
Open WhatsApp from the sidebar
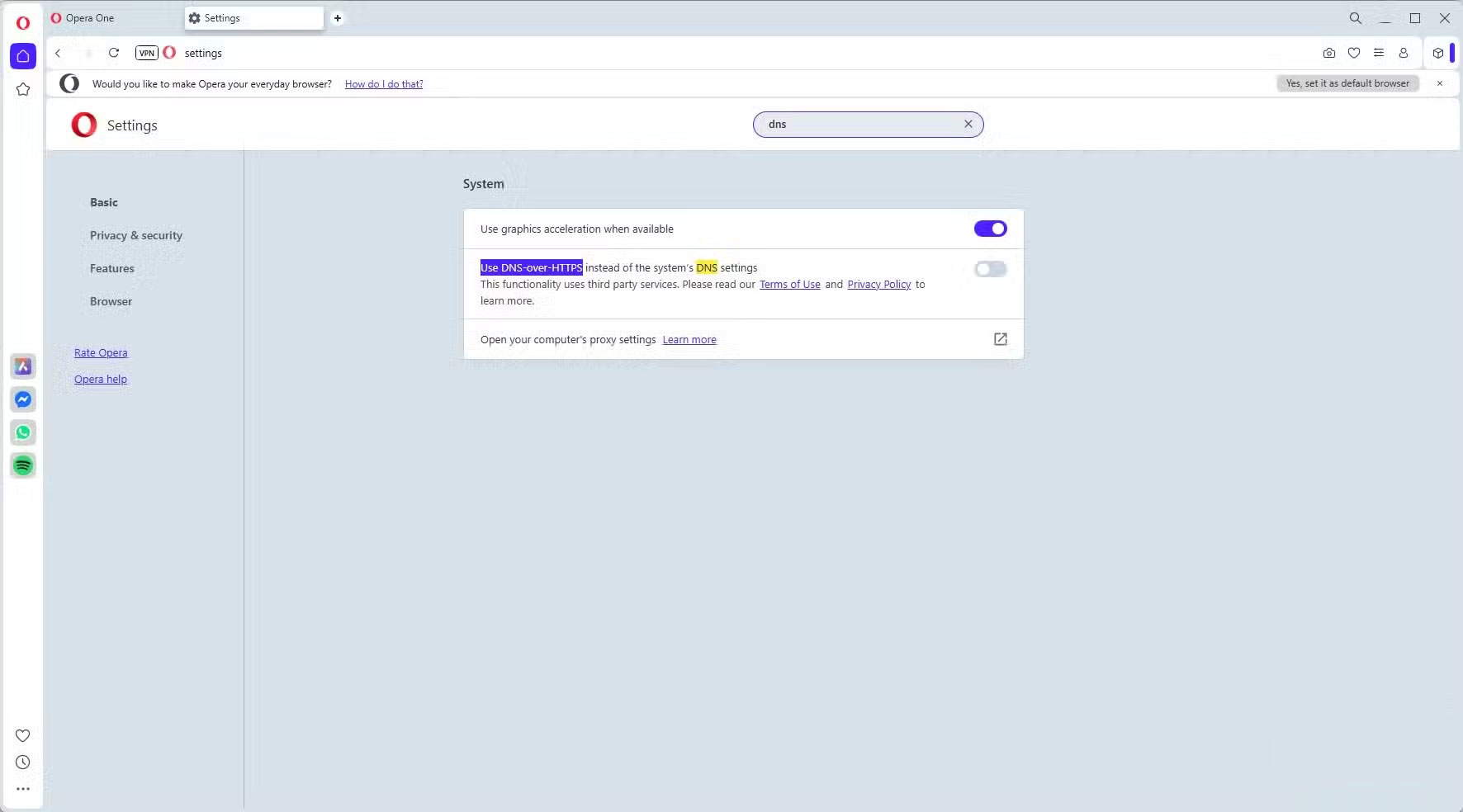pyautogui.click(x=23, y=432)
